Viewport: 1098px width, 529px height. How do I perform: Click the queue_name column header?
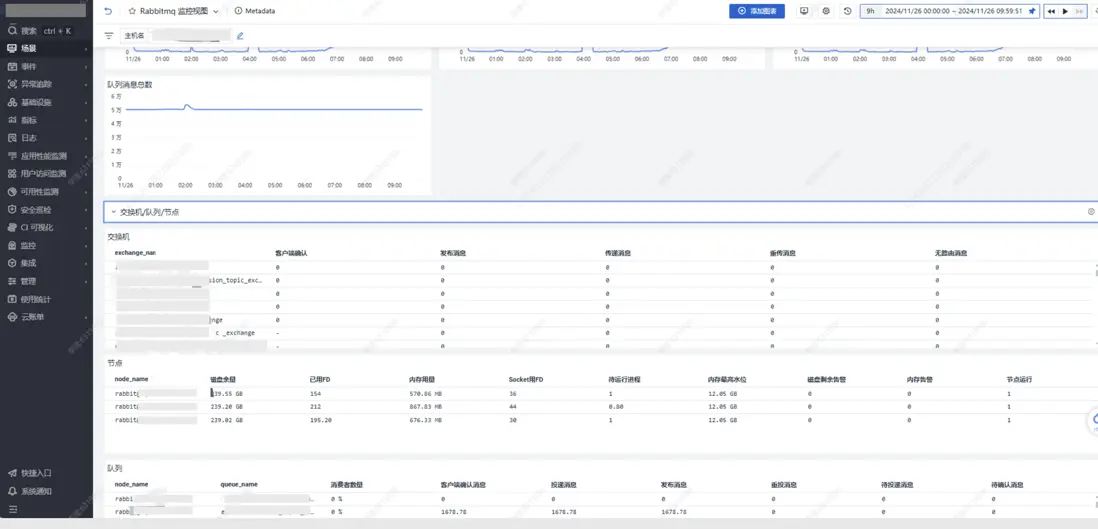[x=239, y=484]
